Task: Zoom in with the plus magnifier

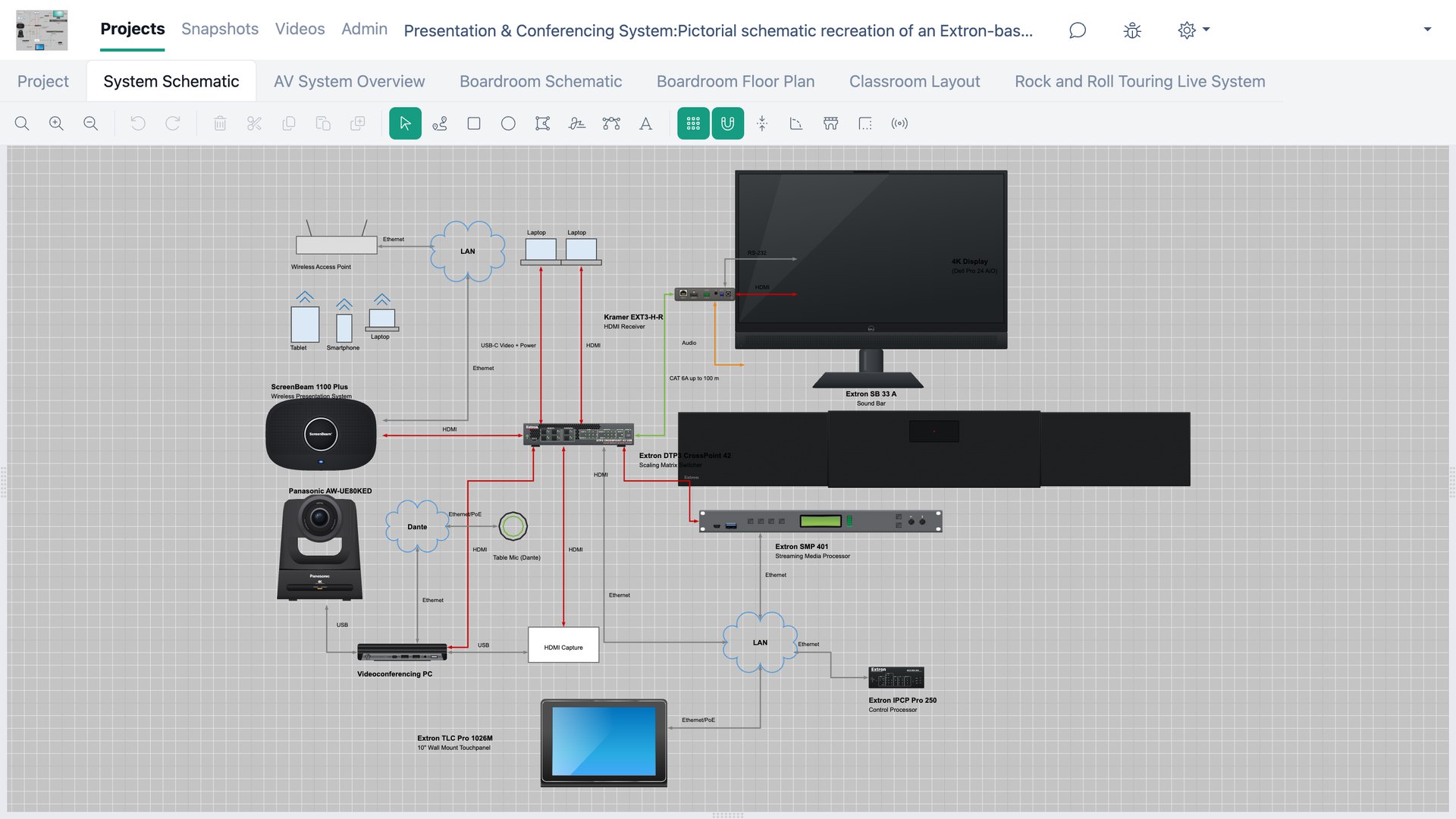Action: 56,124
